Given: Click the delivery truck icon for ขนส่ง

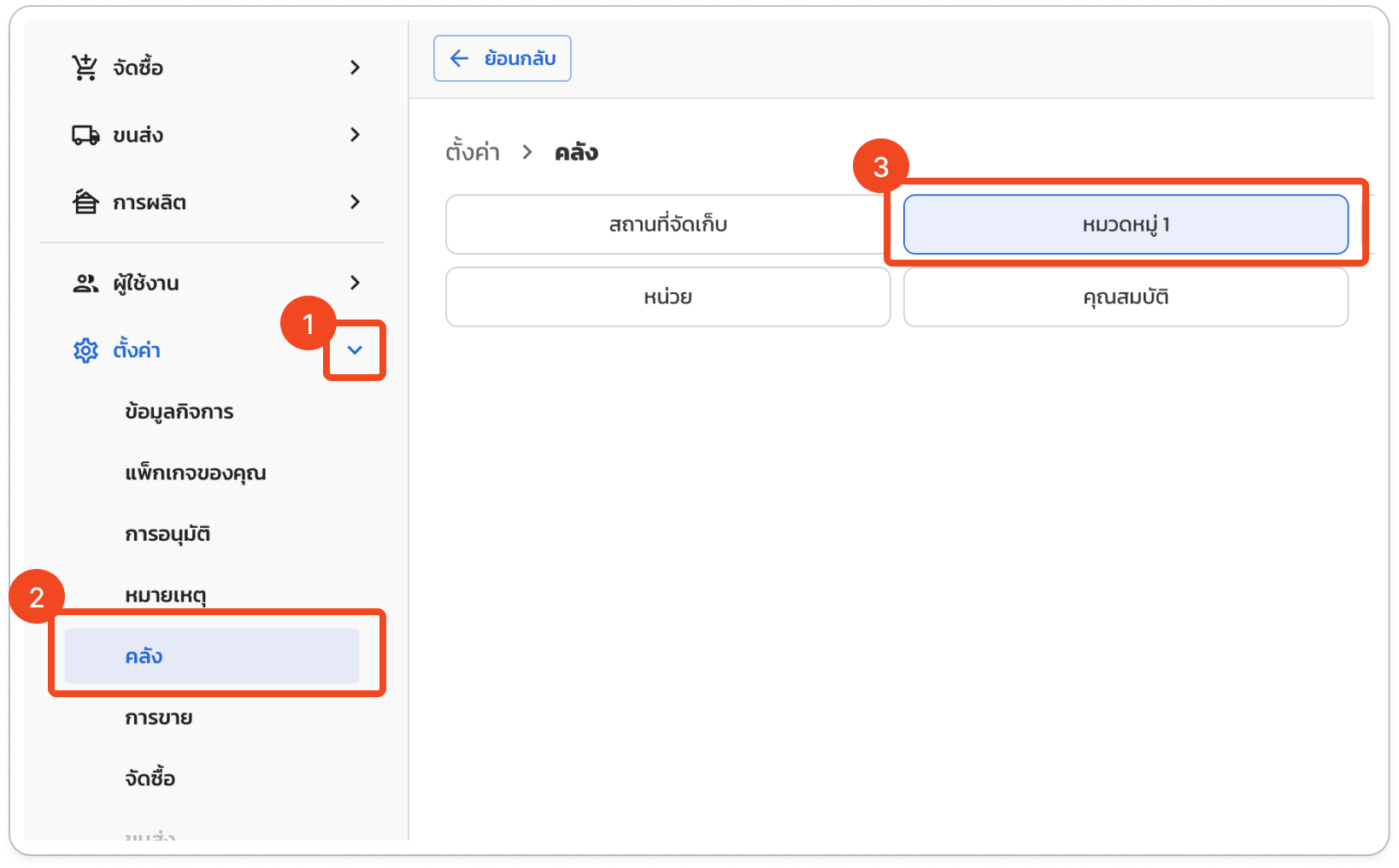Looking at the screenshot, I should [x=85, y=135].
